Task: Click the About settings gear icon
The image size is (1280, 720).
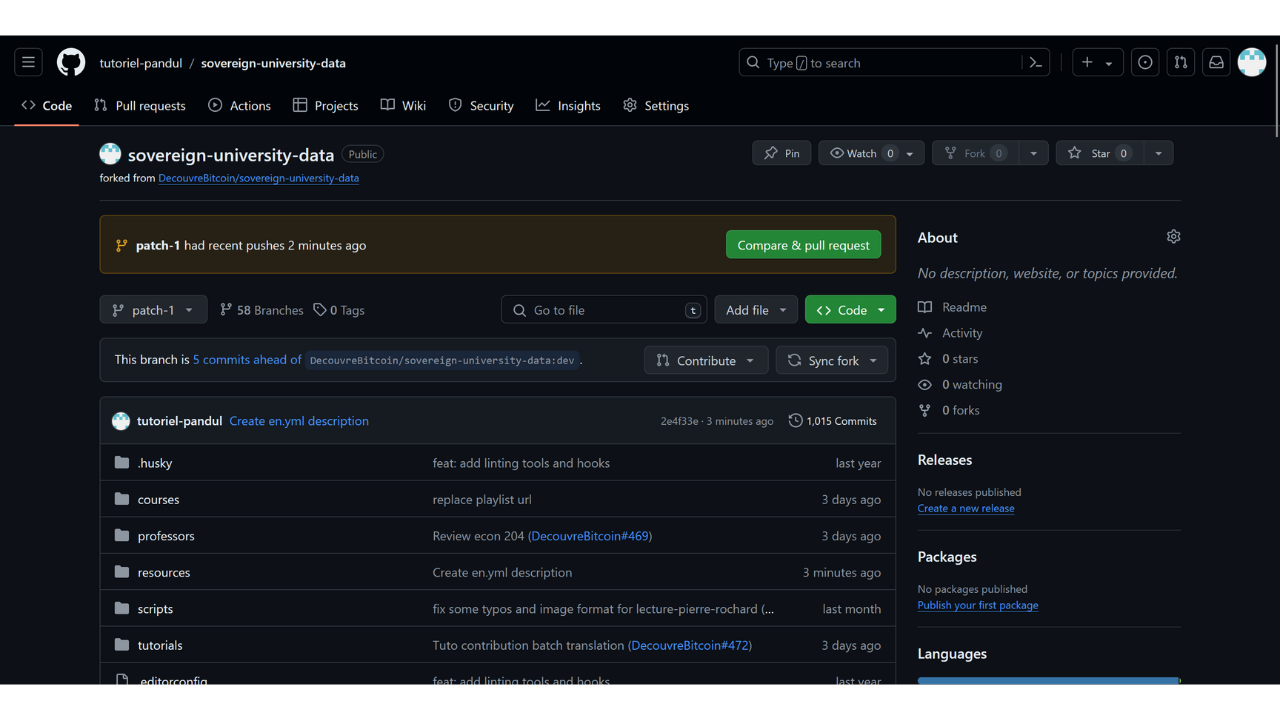Action: pos(1173,237)
